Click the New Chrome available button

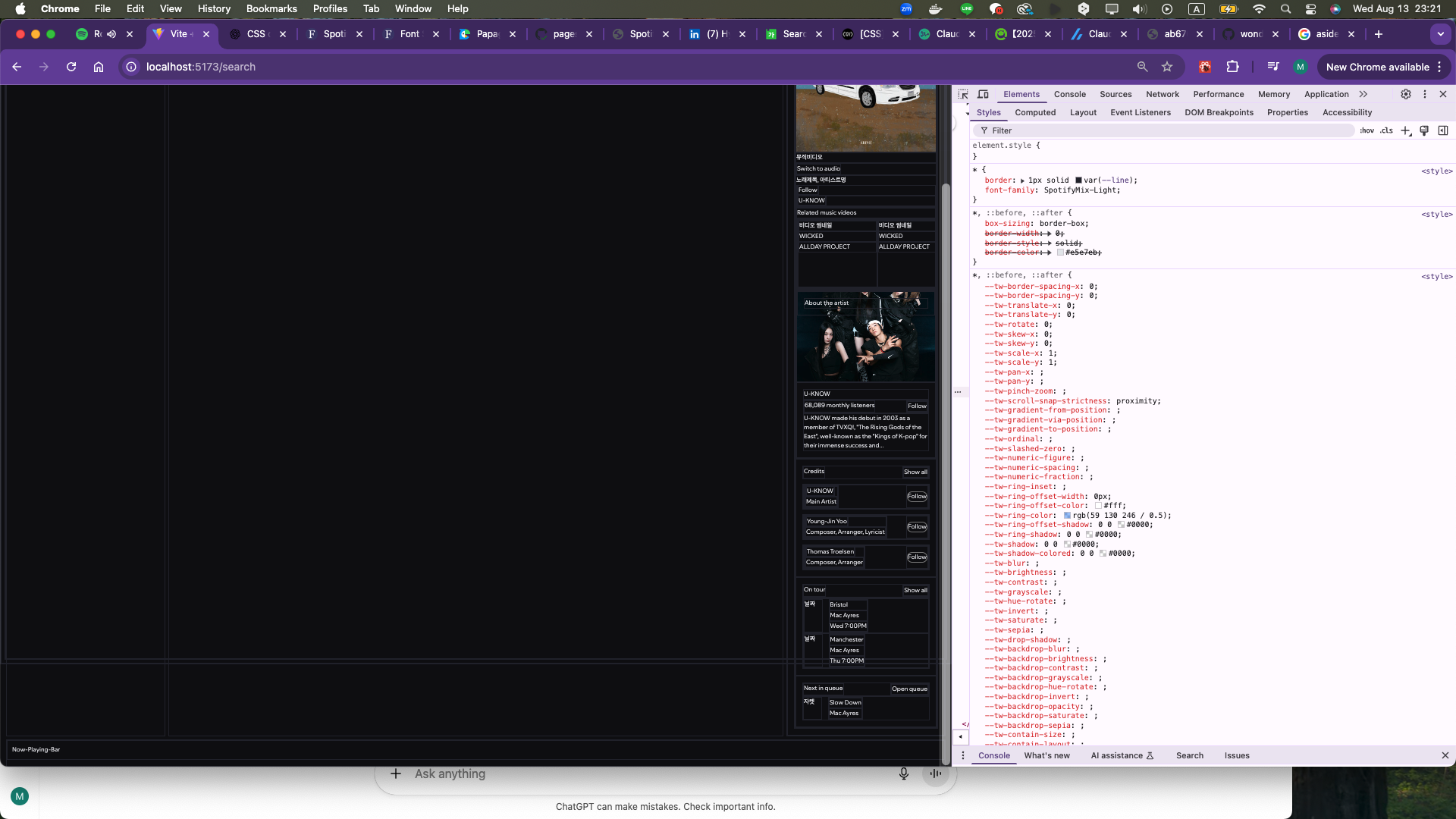pyautogui.click(x=1377, y=67)
